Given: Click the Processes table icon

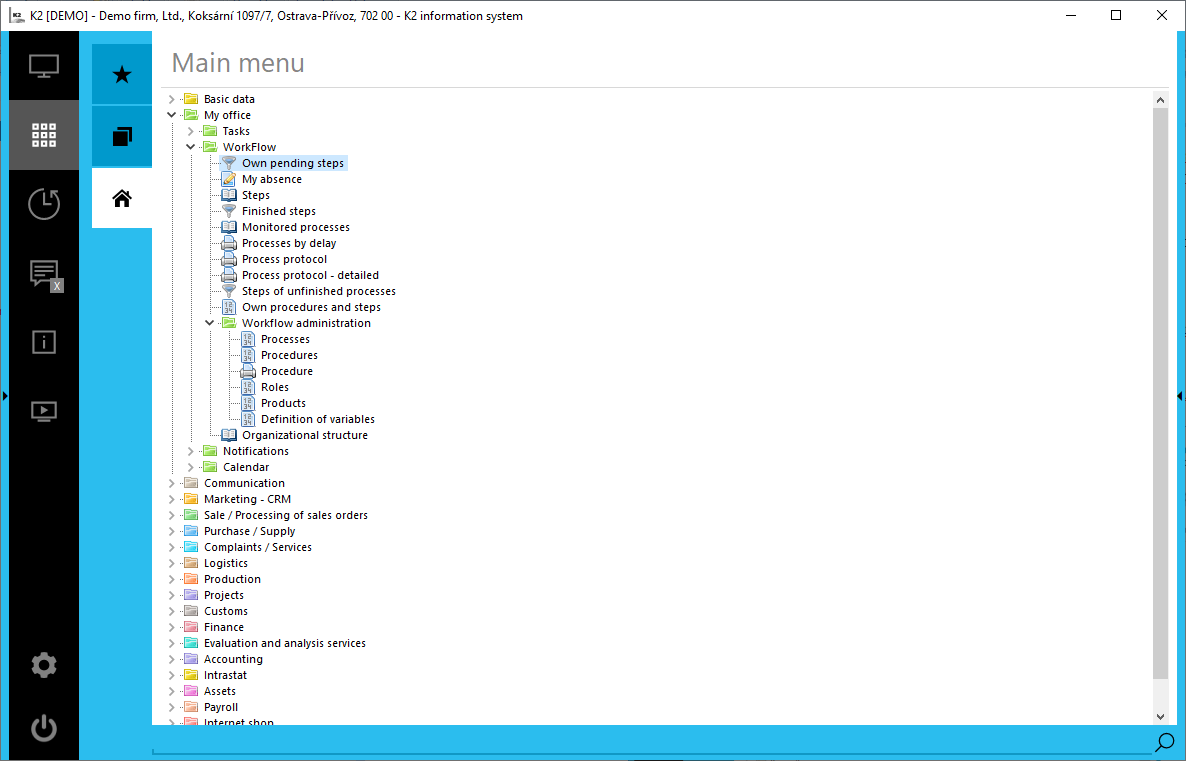Looking at the screenshot, I should pyautogui.click(x=247, y=340).
